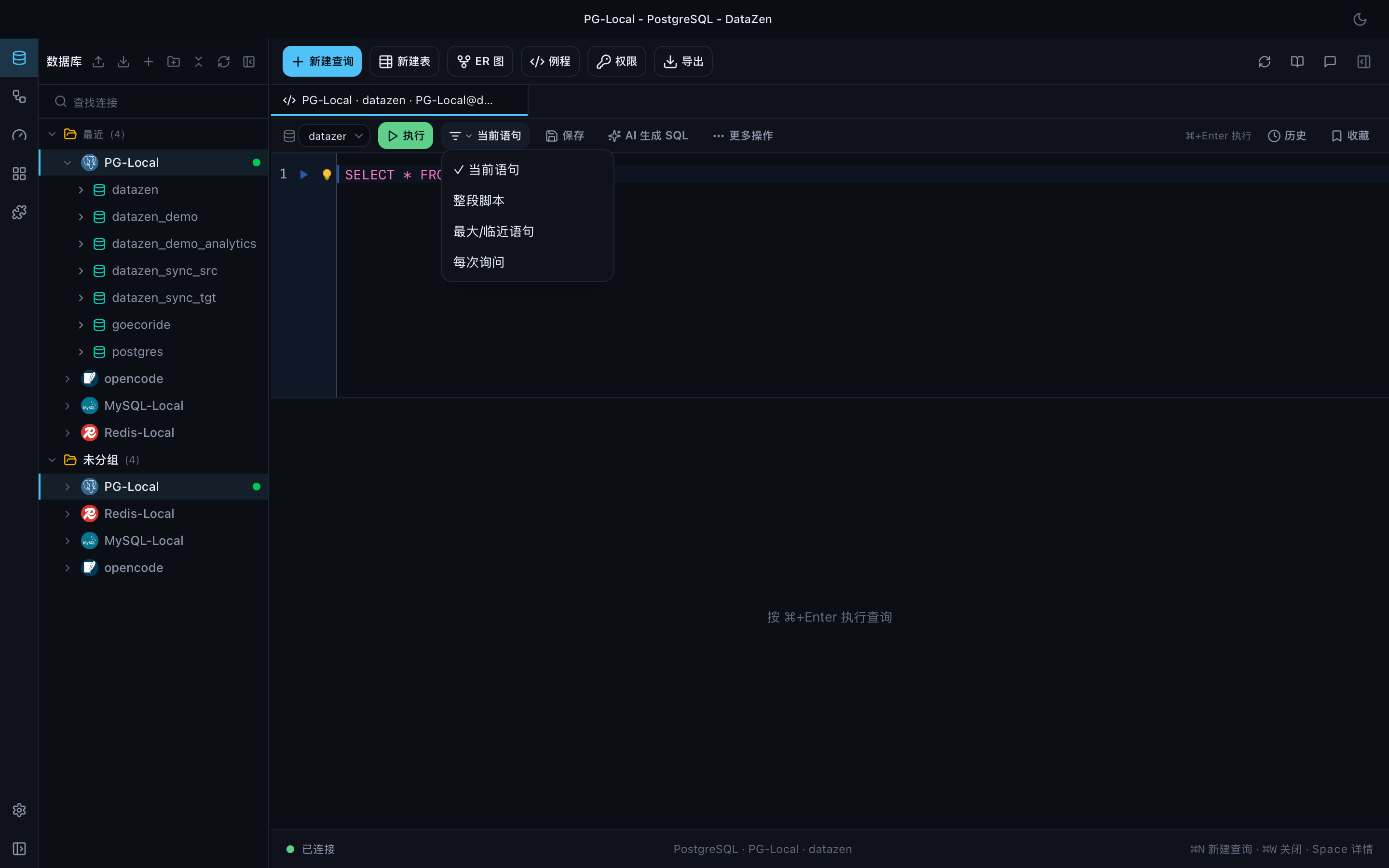Image resolution: width=1389 pixels, height=868 pixels.
Task: Select opencode connection under 最近
Action: coord(154,379)
